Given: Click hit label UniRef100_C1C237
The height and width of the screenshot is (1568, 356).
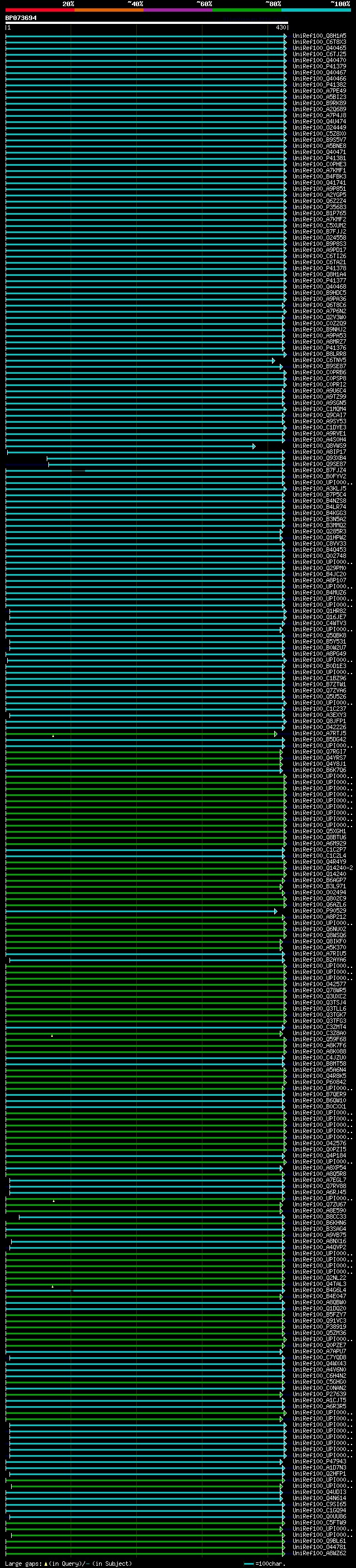Looking at the screenshot, I should pyautogui.click(x=319, y=709).
